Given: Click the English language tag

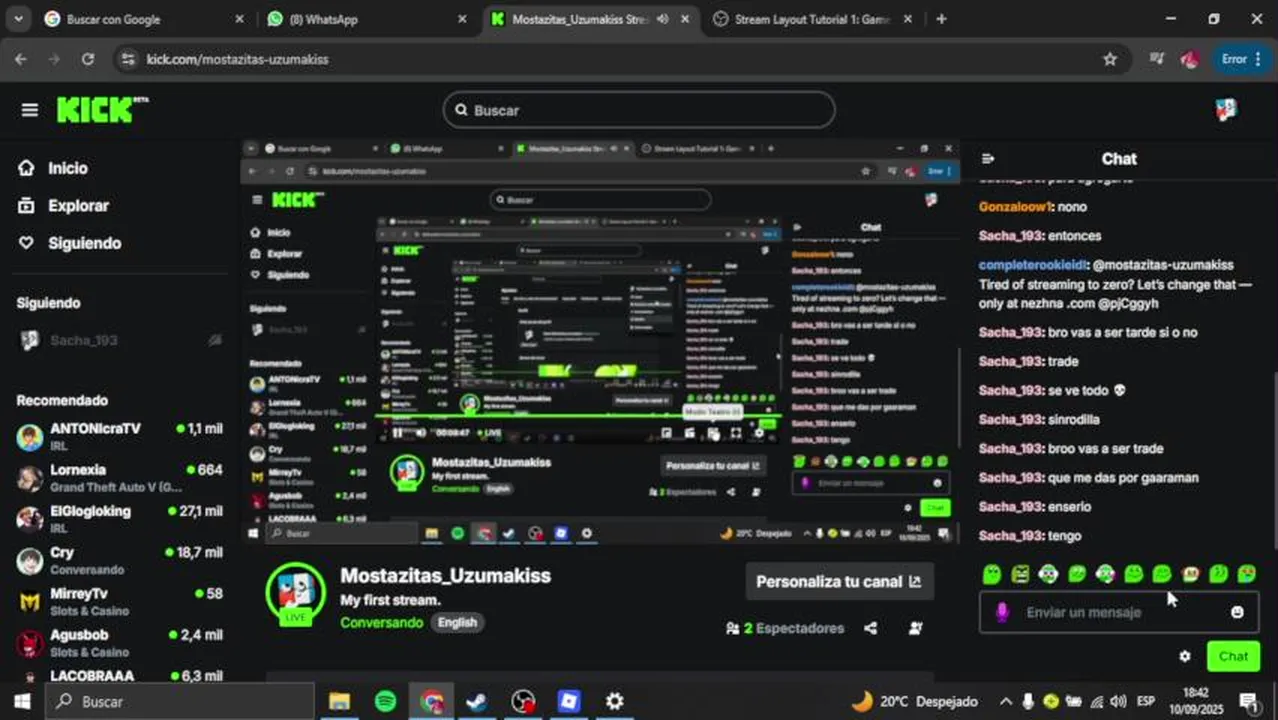Looking at the screenshot, I should 457,622.
